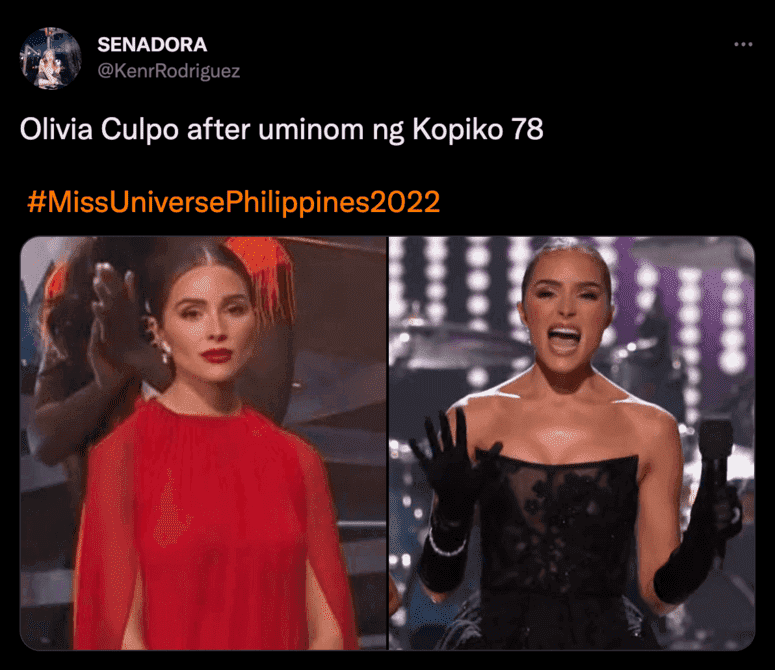775x670 pixels.
Task: Open the #MissUniversePhilippines2022 hashtag
Action: tap(233, 202)
